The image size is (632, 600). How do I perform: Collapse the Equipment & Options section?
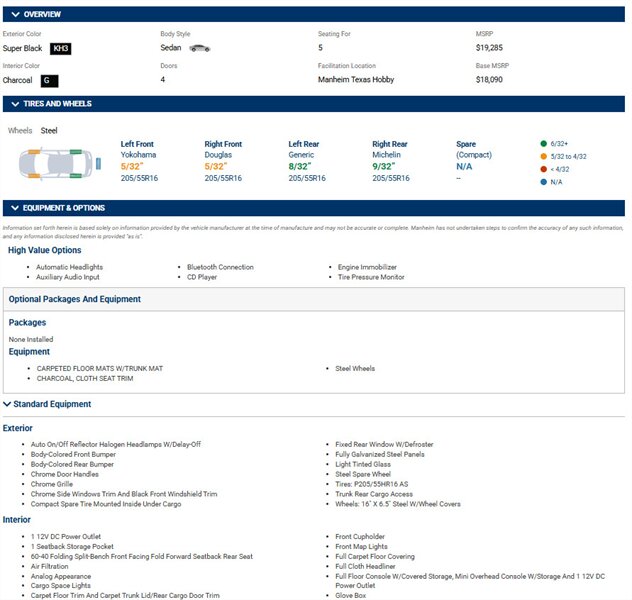(x=16, y=208)
